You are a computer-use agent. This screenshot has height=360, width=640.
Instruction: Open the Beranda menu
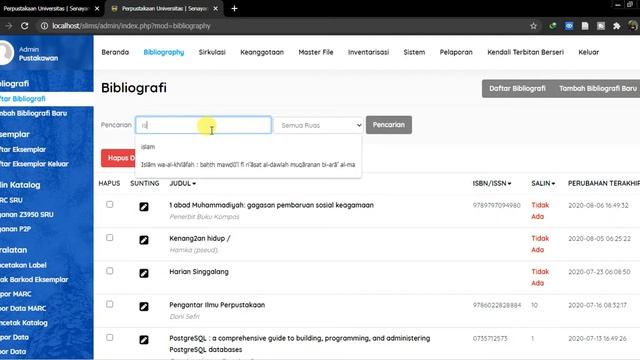pyautogui.click(x=115, y=52)
